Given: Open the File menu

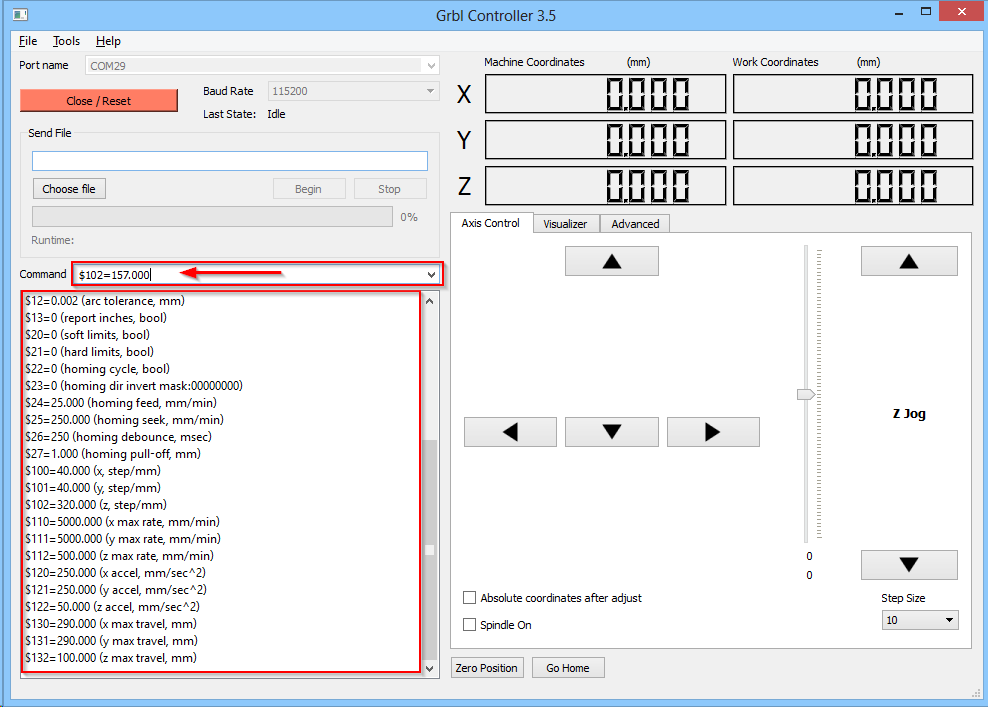Looking at the screenshot, I should (28, 41).
